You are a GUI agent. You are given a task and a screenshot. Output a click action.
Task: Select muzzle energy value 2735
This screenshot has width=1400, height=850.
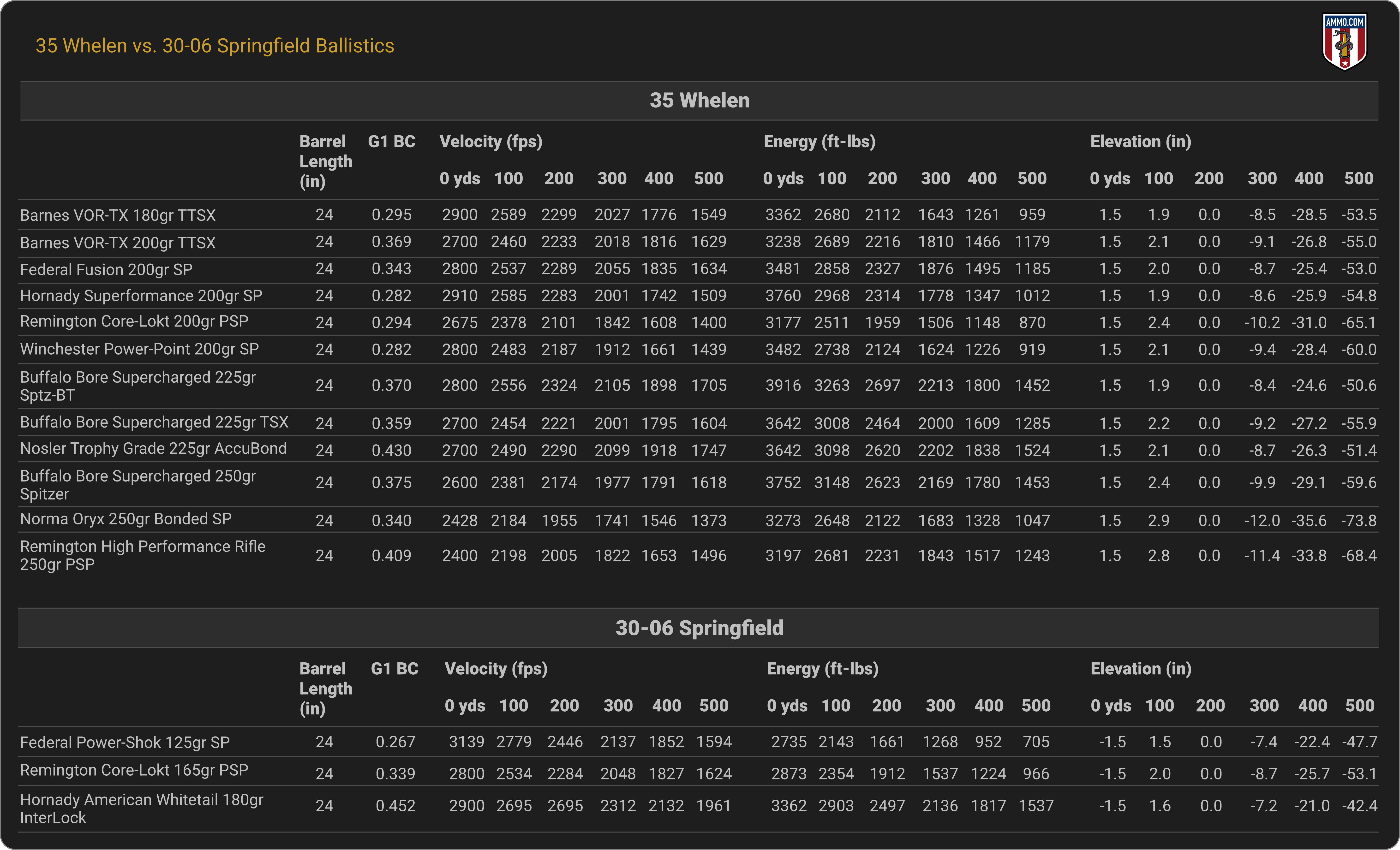click(789, 742)
